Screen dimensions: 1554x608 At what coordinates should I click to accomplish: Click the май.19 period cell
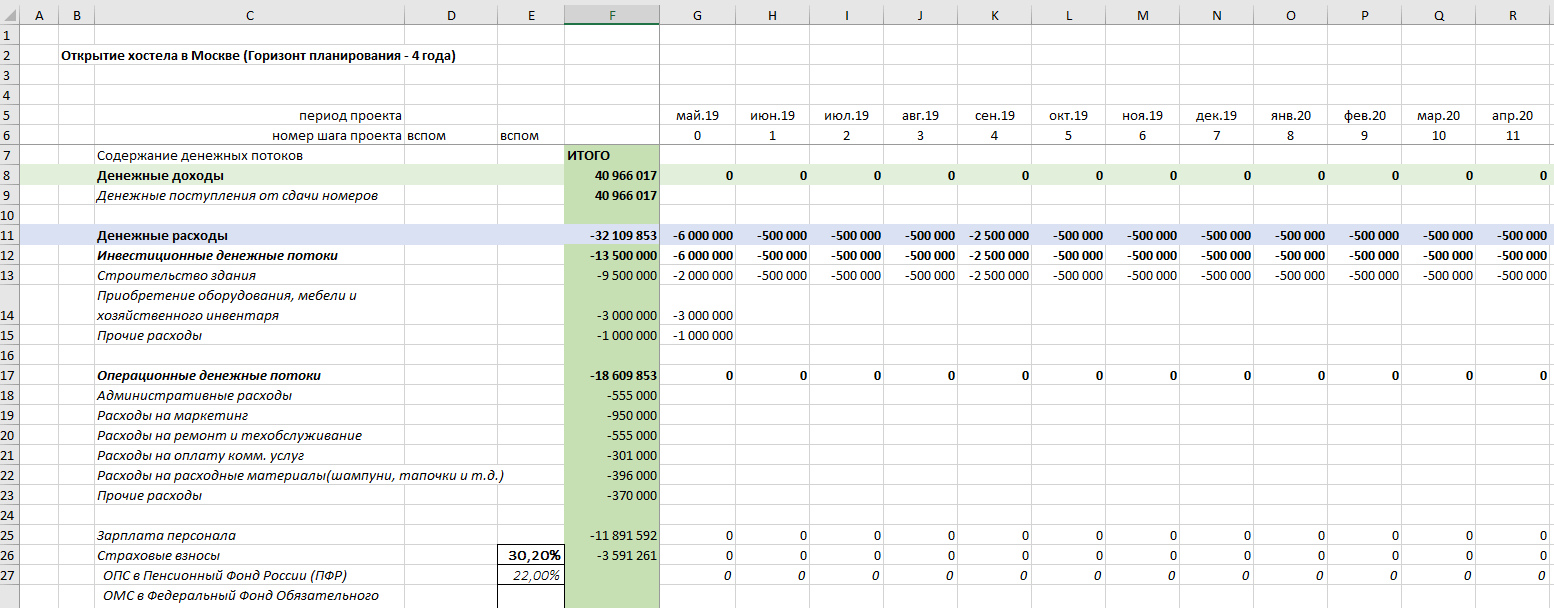click(697, 116)
